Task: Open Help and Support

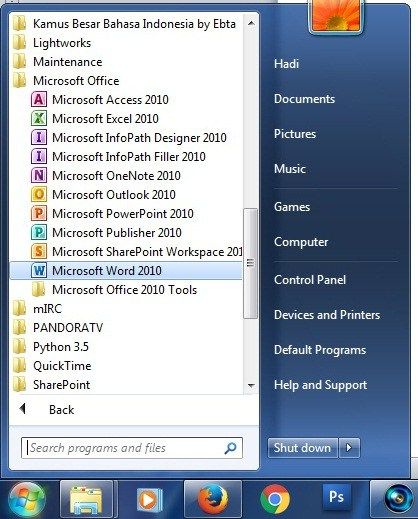Action: point(320,385)
